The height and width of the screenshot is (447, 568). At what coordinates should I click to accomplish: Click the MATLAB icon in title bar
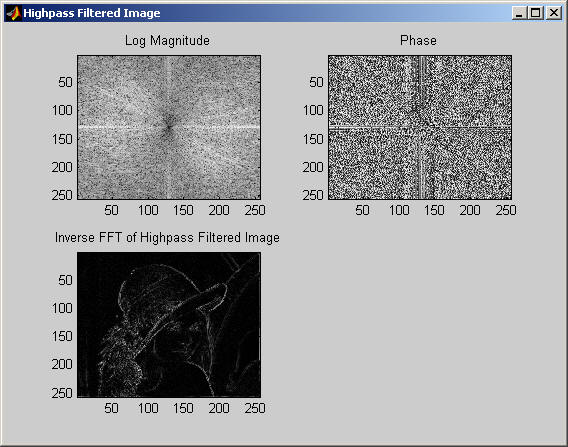(x=13, y=13)
